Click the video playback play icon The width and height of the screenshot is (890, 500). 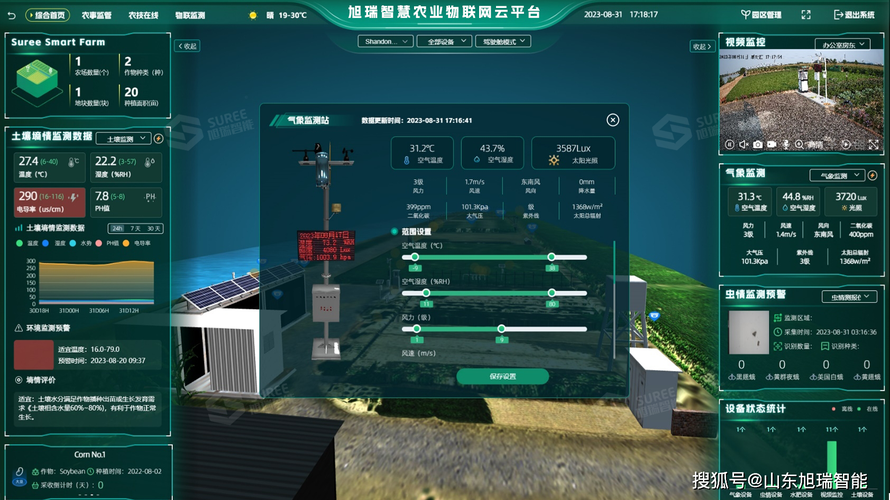[846, 145]
